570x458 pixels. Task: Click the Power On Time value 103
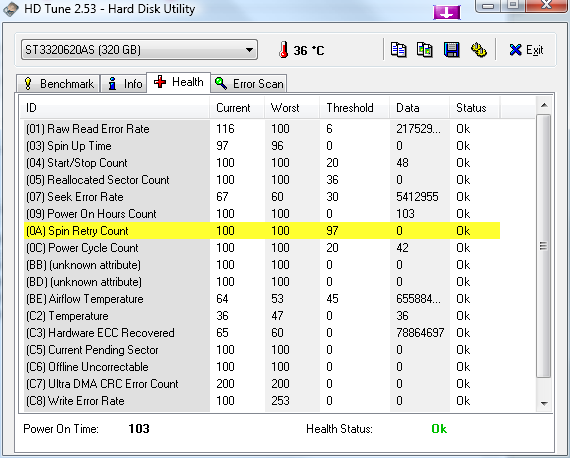pyautogui.click(x=139, y=429)
